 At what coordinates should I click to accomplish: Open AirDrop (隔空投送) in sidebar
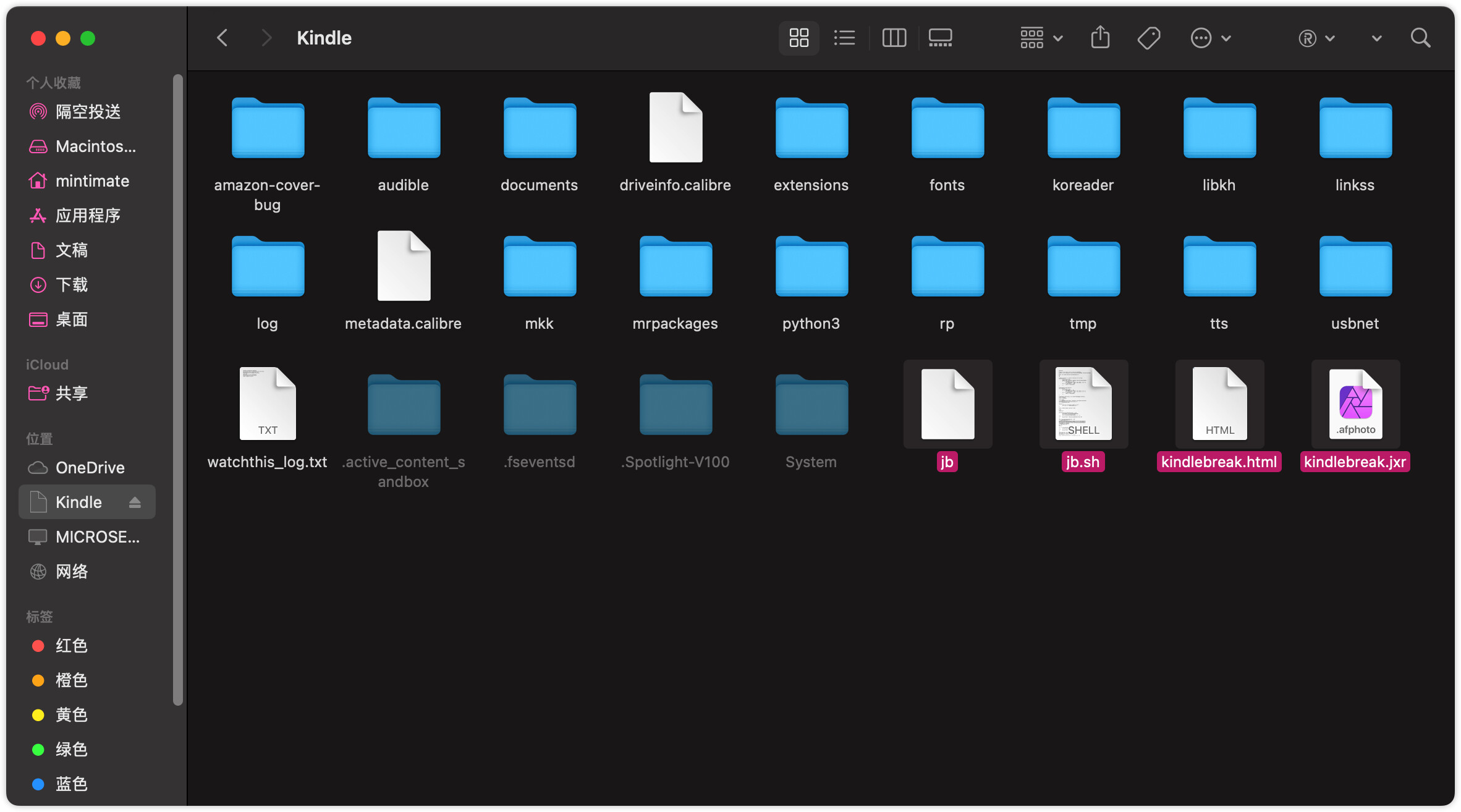click(88, 112)
